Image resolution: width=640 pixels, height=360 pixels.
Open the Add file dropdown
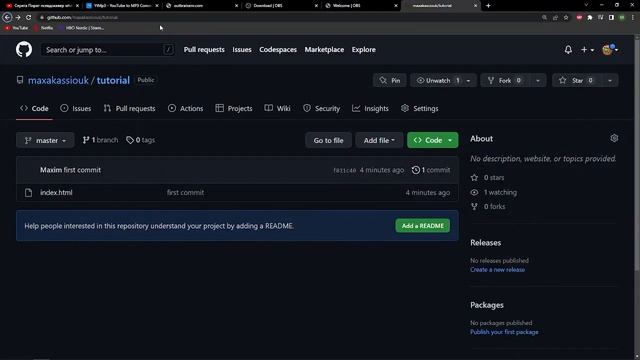tap(379, 140)
